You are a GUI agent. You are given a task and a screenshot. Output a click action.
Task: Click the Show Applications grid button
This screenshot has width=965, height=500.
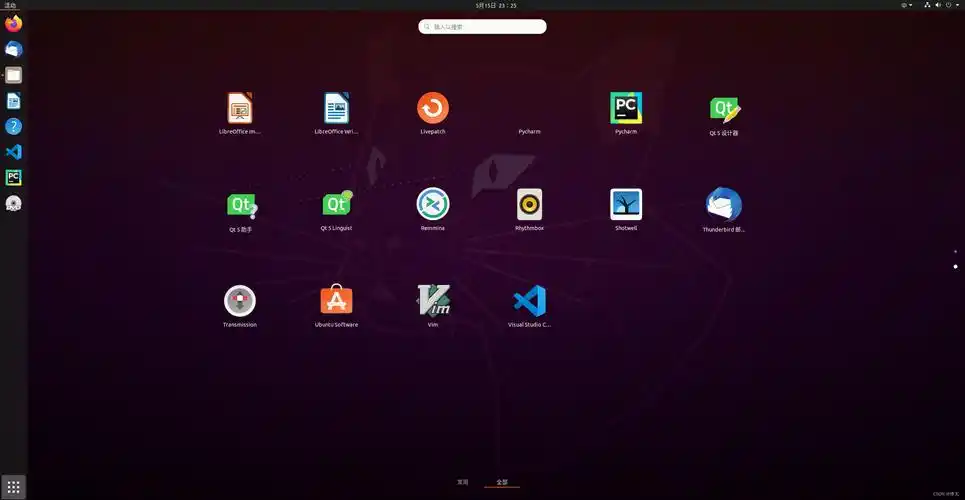(x=14, y=486)
